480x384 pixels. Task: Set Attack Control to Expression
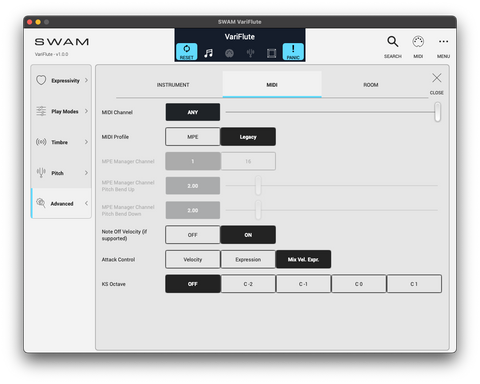coord(248,259)
